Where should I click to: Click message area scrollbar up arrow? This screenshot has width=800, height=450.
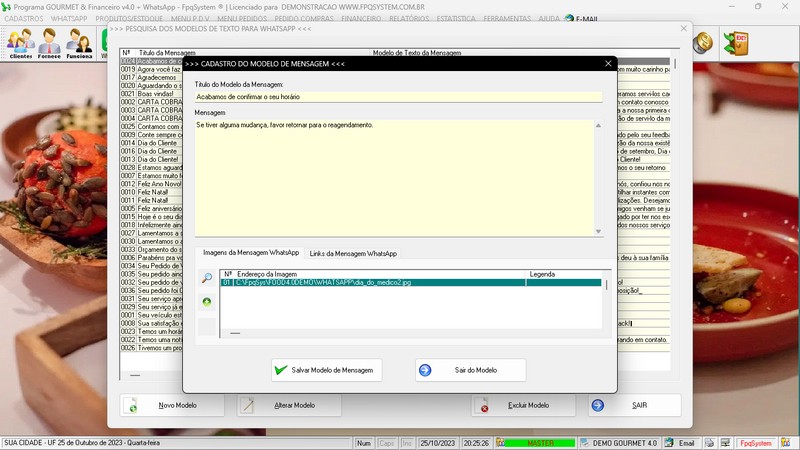598,125
